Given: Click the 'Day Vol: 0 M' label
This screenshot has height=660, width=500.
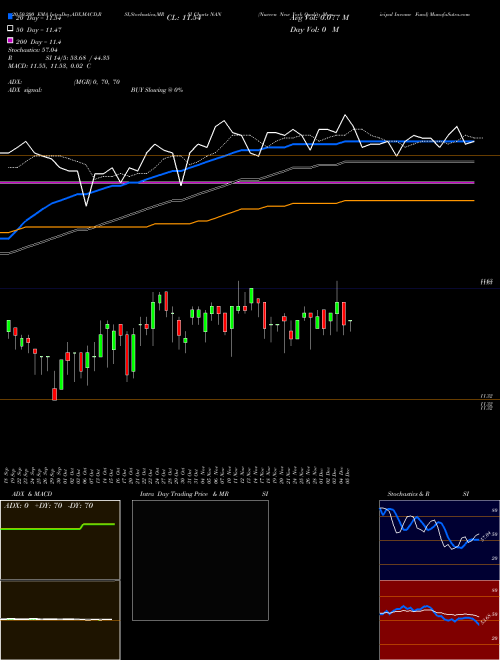Looking at the screenshot, I should (x=314, y=30).
